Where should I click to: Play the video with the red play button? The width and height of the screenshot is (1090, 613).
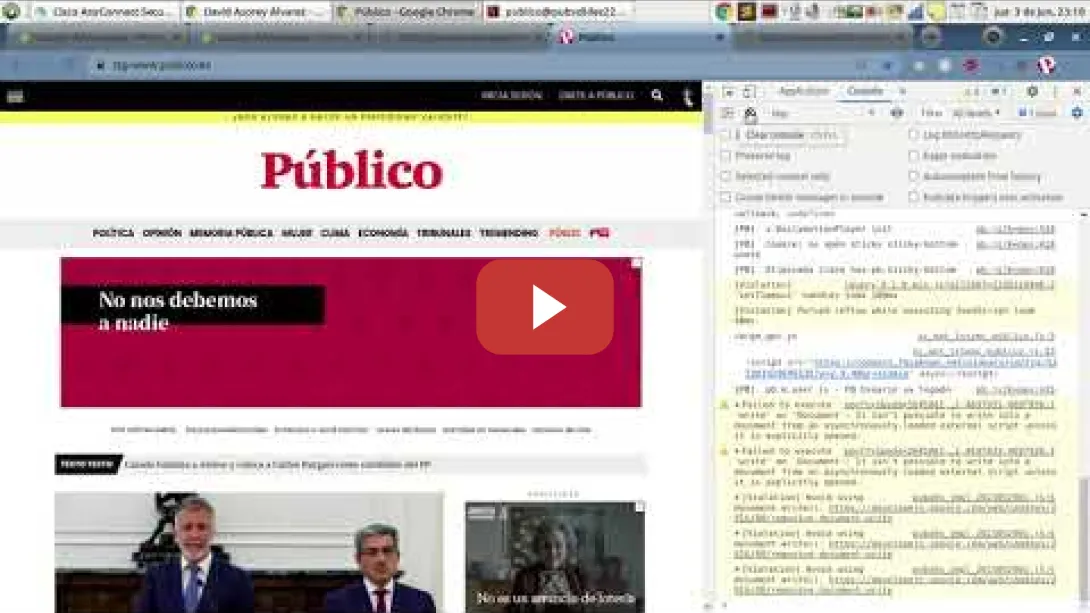pyautogui.click(x=544, y=306)
